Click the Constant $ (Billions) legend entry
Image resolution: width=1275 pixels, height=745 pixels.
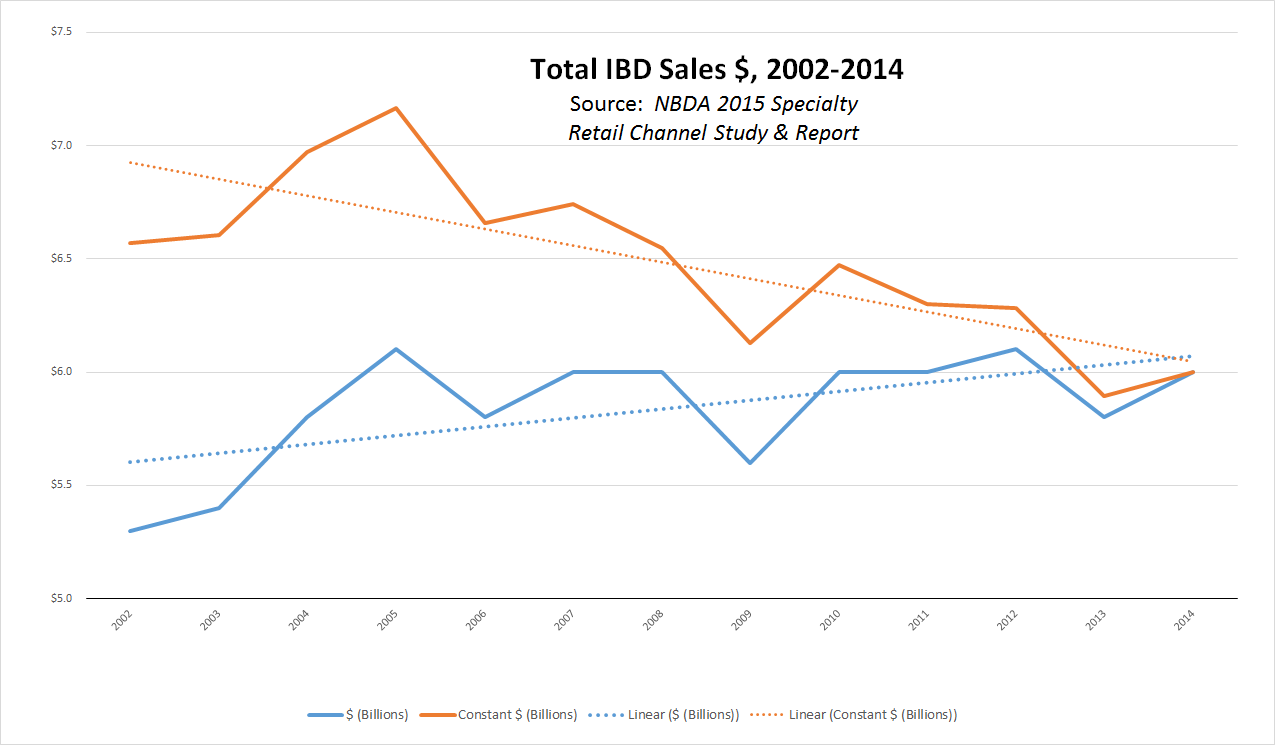point(498,714)
